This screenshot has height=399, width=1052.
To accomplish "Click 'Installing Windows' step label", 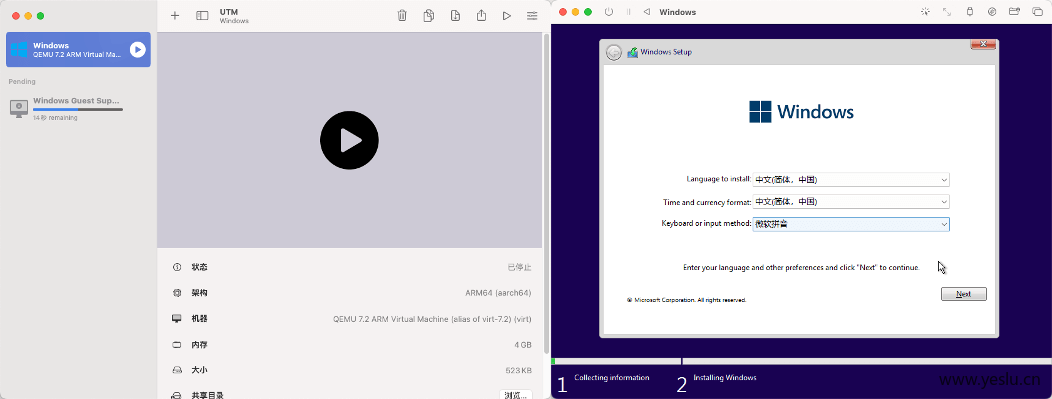I will pos(725,378).
